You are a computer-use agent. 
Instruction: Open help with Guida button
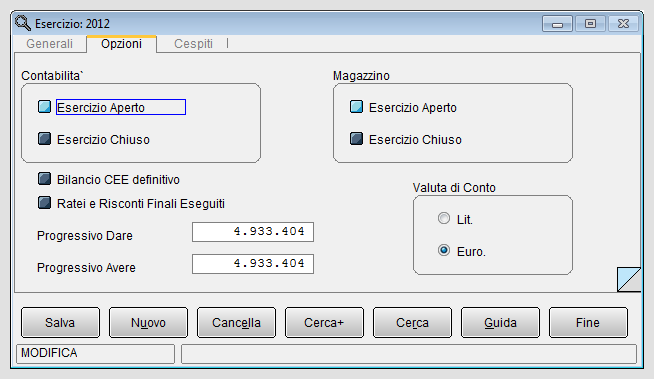[501, 322]
